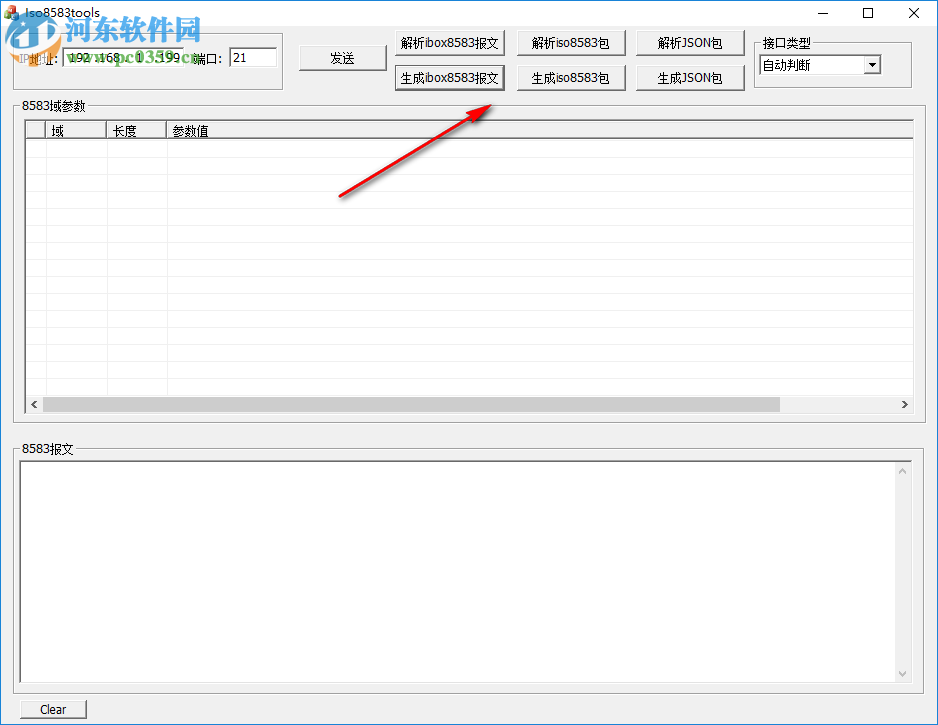
Task: Click the 解析ibox8583报文 parse button
Action: coord(449,42)
